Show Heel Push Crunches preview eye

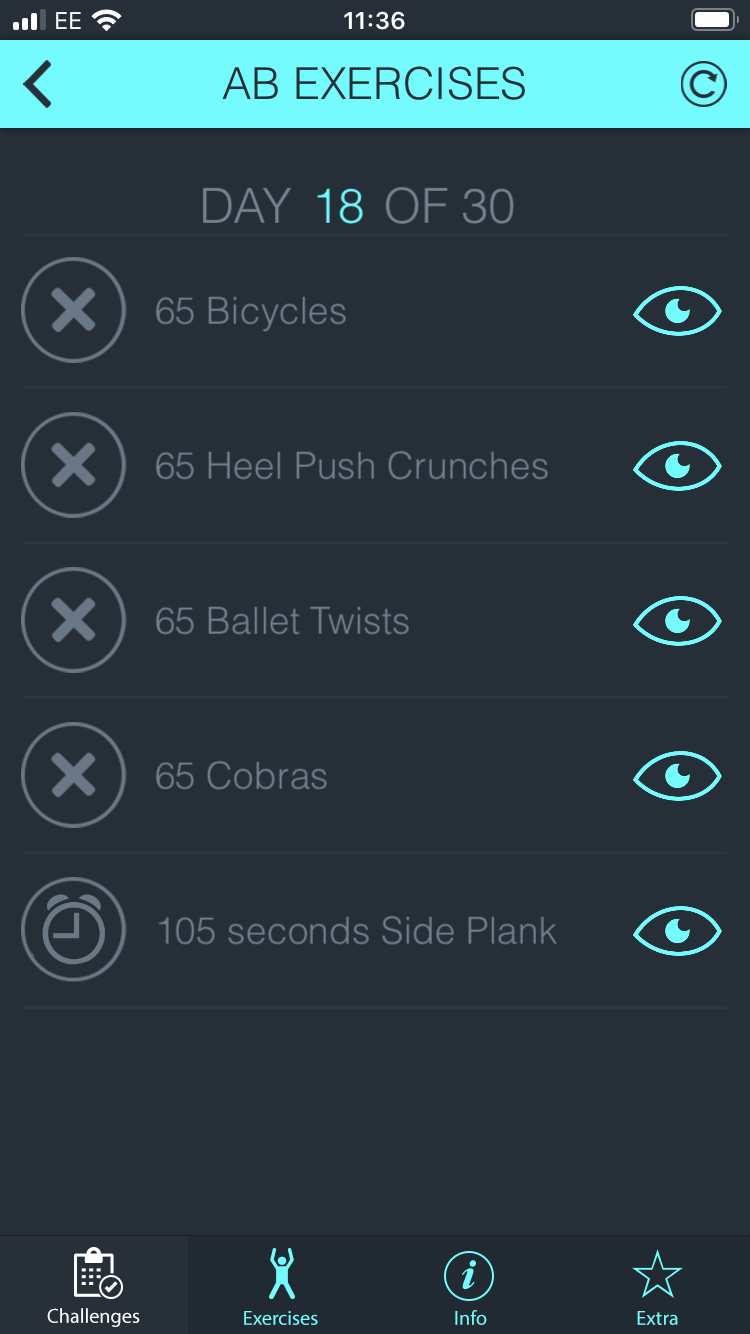677,466
